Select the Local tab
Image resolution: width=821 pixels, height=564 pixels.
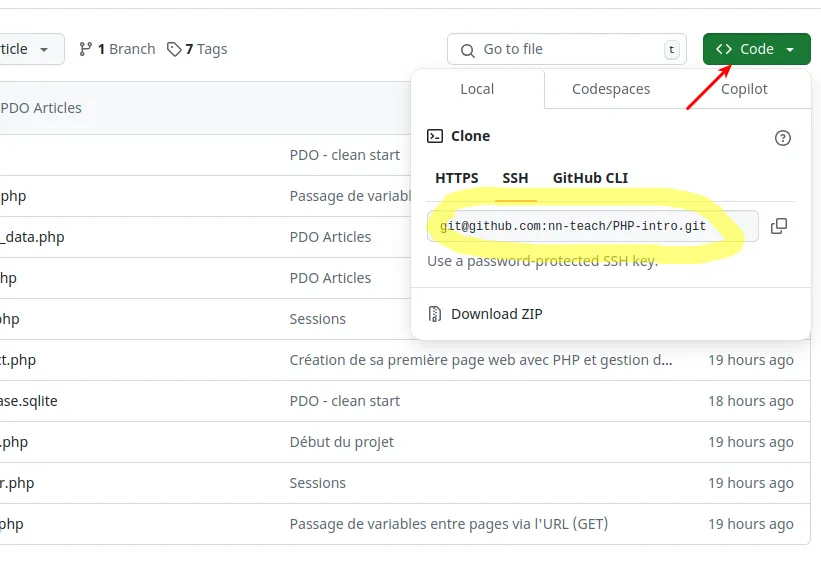(477, 89)
